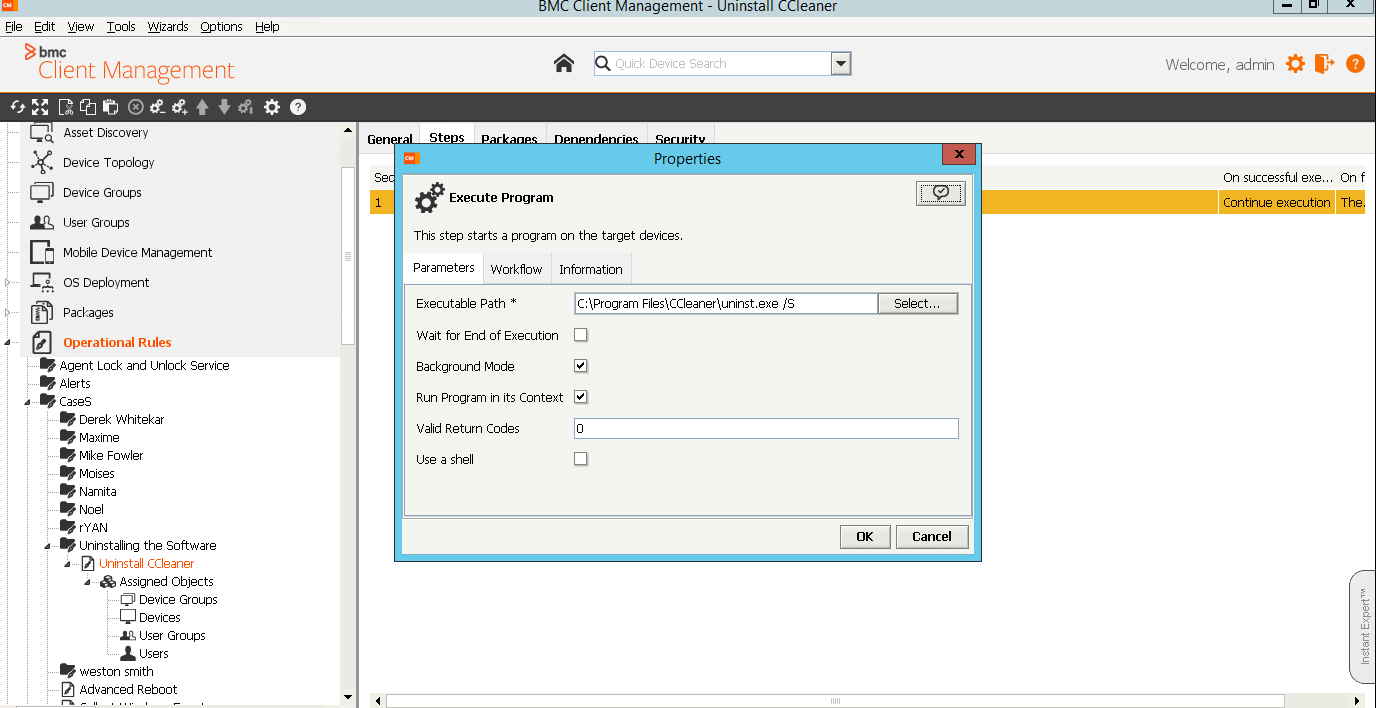Click Devices under Assigned Objects

coord(160,618)
